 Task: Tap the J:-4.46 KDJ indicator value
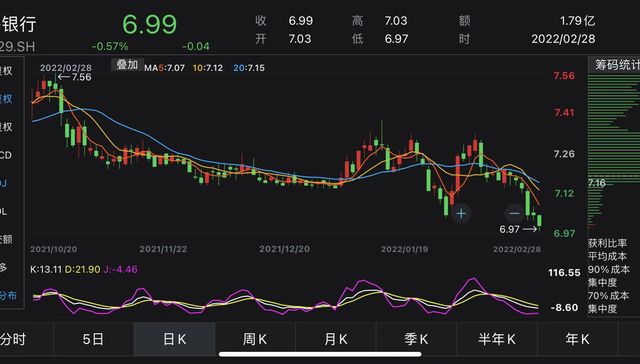(x=121, y=270)
